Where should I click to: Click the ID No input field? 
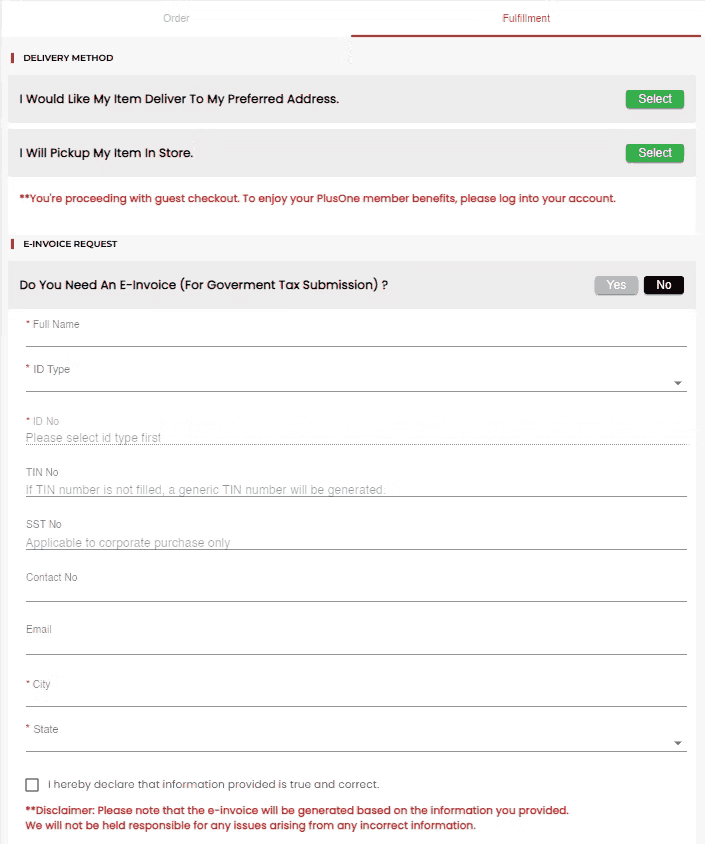pos(356,437)
